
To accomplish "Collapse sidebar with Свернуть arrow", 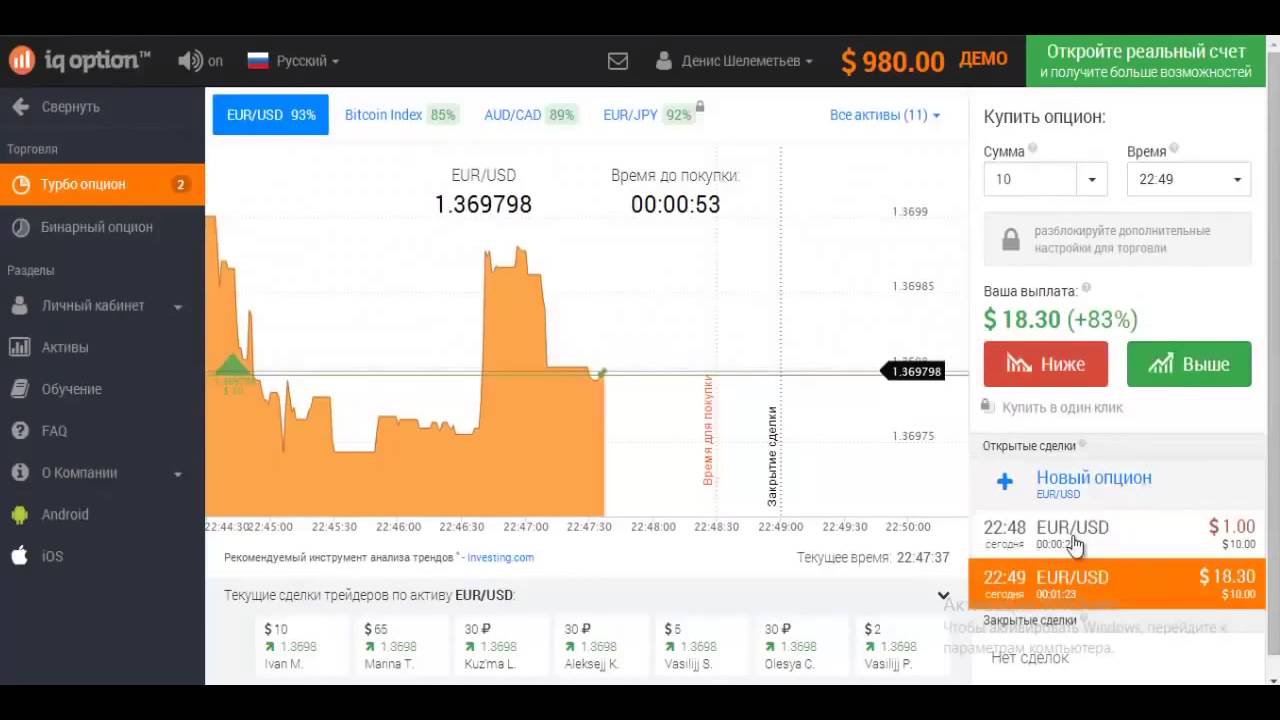I will (x=56, y=107).
